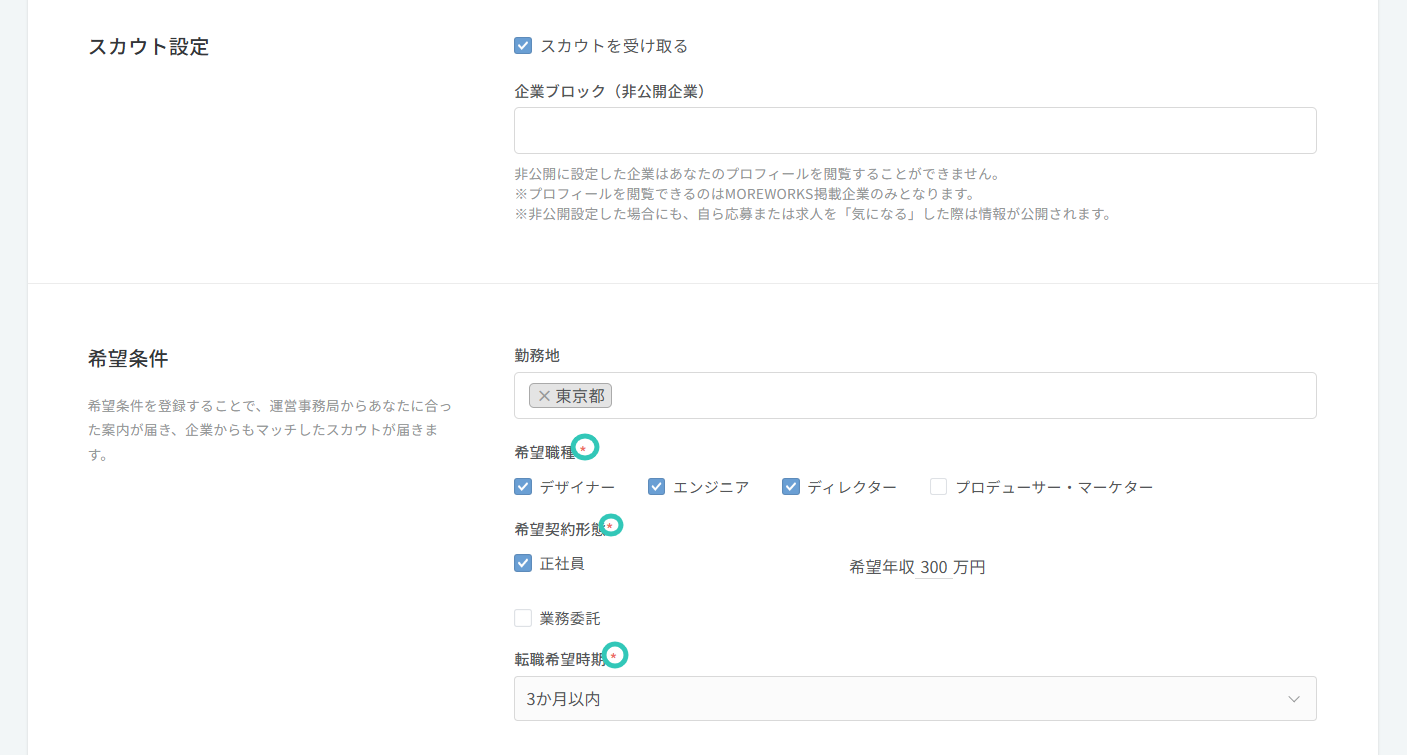
Task: Uncheck the スカウトを受け取る checkbox
Action: pyautogui.click(x=523, y=46)
